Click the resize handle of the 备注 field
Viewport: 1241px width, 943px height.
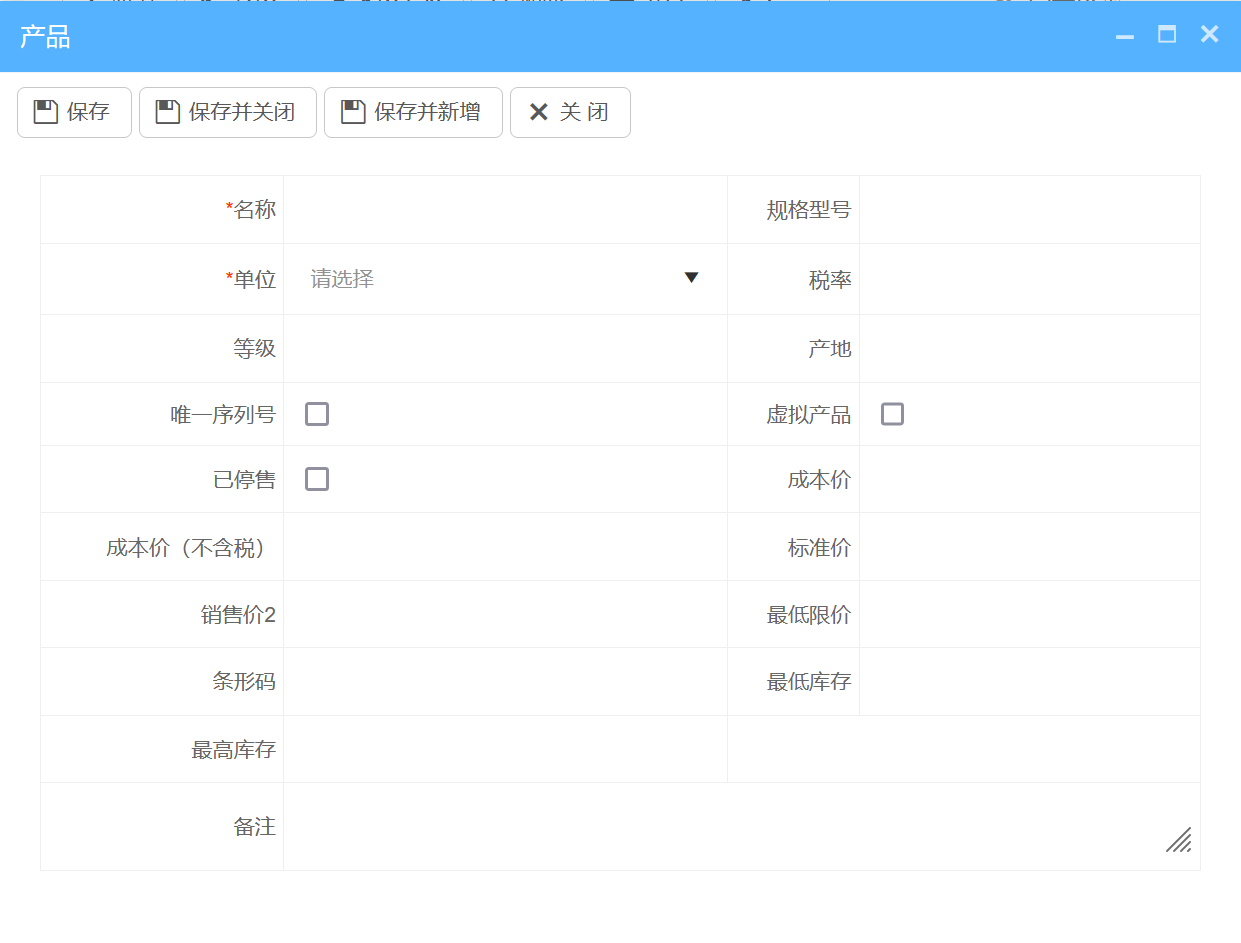tap(1179, 842)
